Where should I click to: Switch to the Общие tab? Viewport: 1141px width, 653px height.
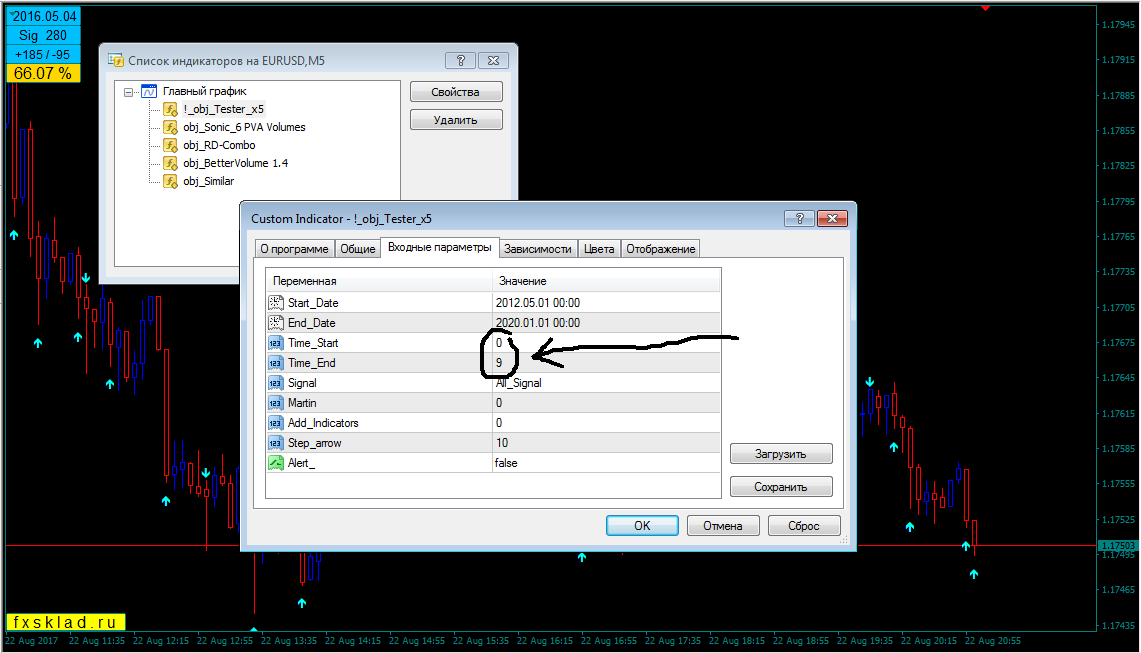358,249
